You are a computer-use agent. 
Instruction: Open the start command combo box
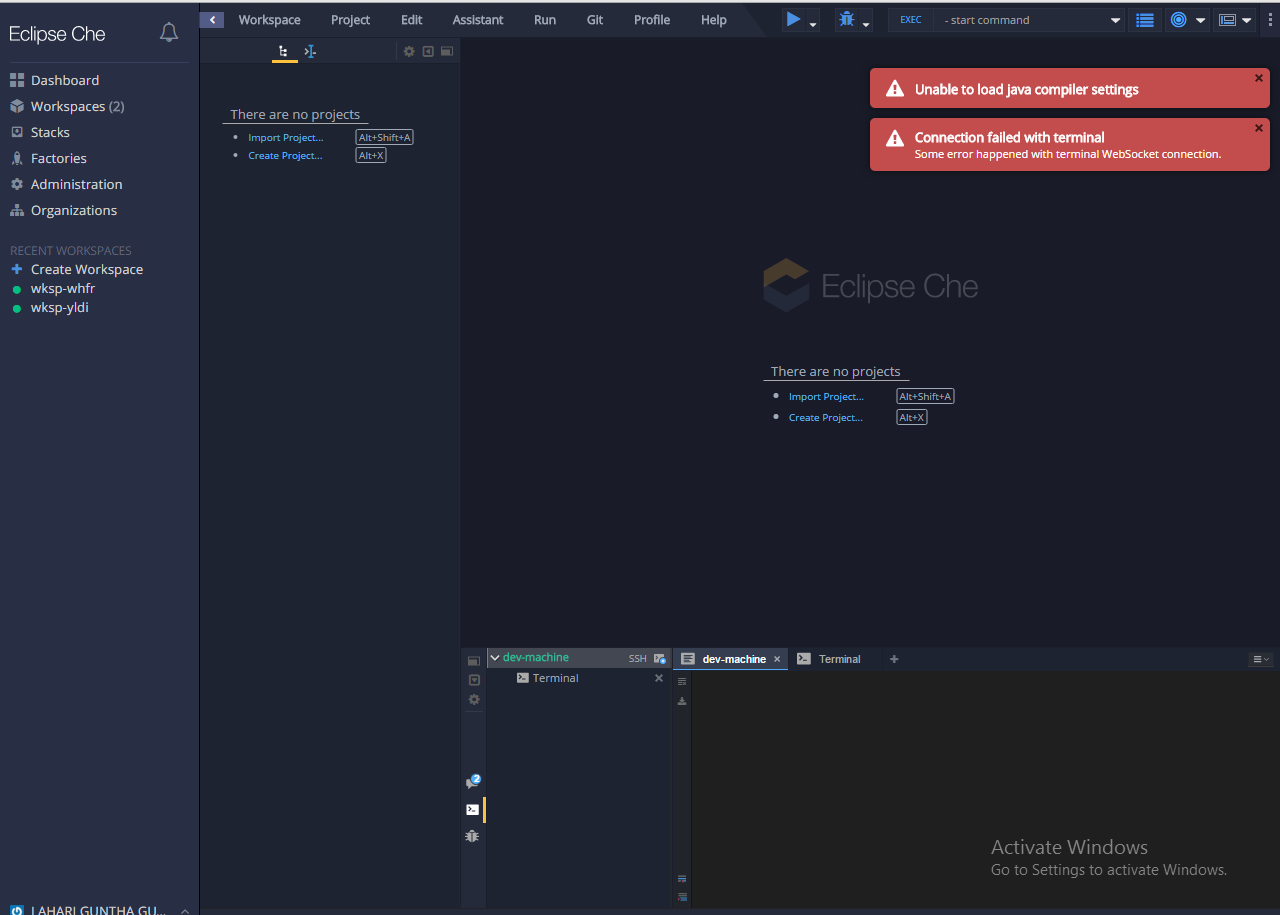1030,20
